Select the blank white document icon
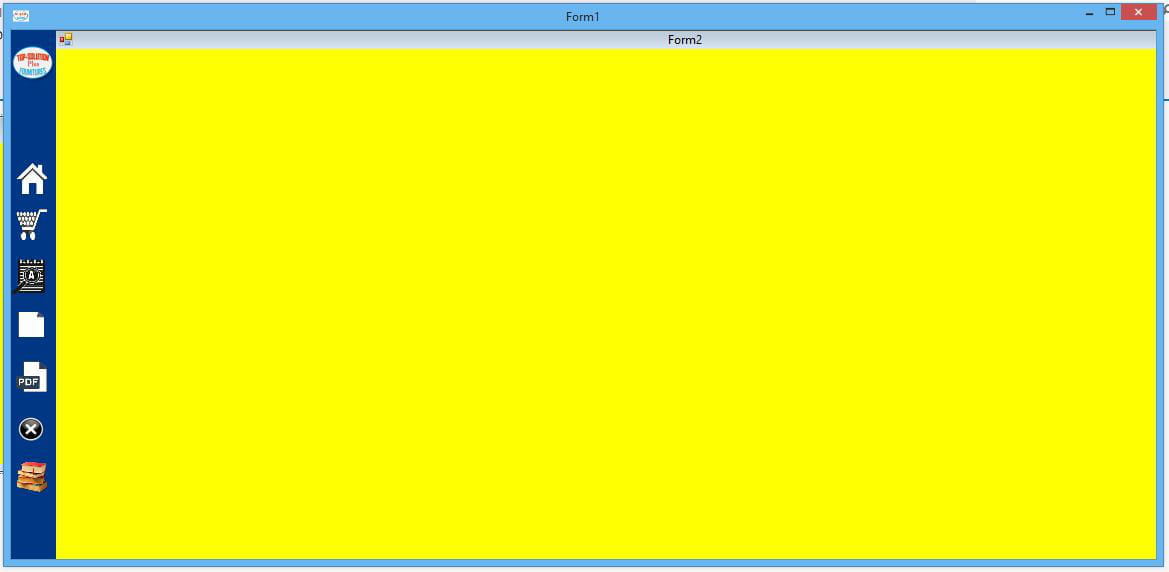This screenshot has width=1169, height=572. (32, 324)
